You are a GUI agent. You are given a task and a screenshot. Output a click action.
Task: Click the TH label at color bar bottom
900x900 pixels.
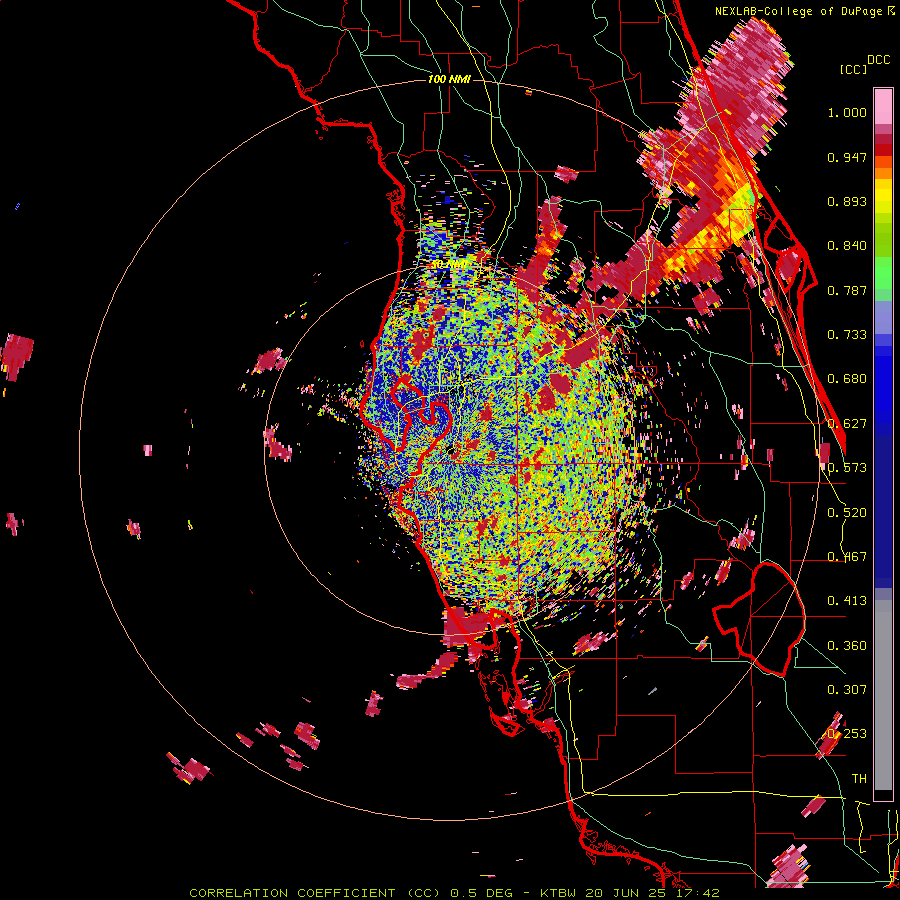pos(859,779)
